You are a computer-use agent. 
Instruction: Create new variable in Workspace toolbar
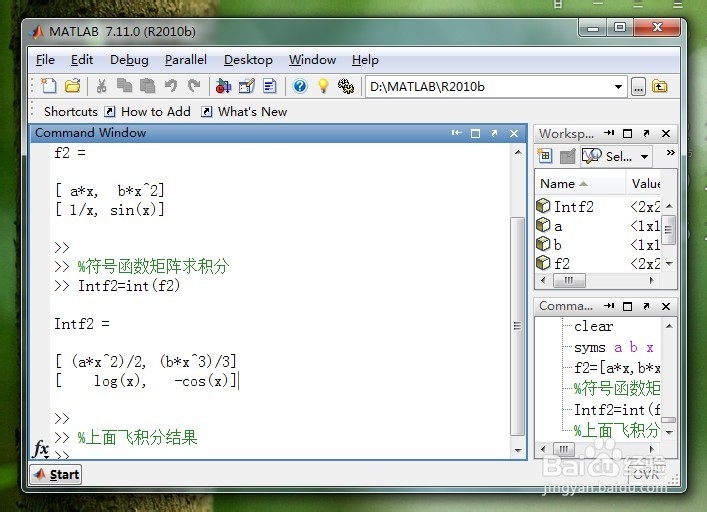545,156
